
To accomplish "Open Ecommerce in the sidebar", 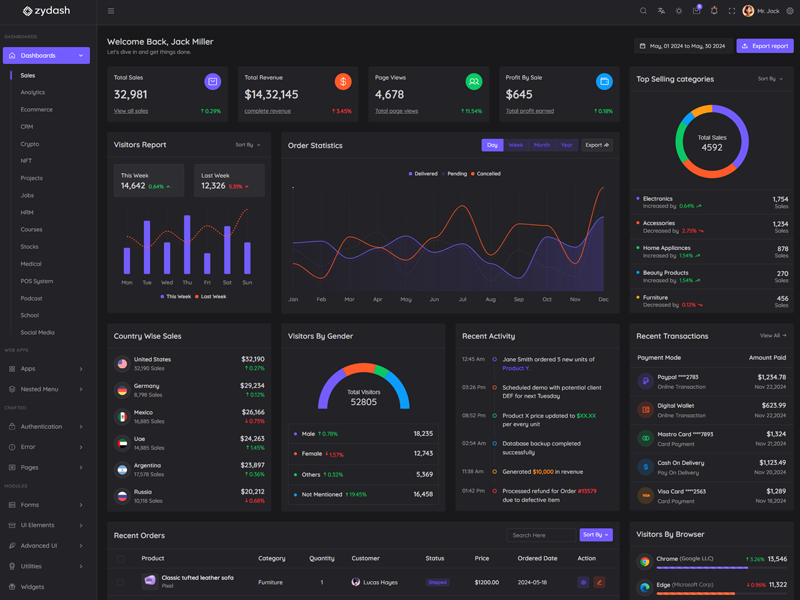I will coord(37,109).
